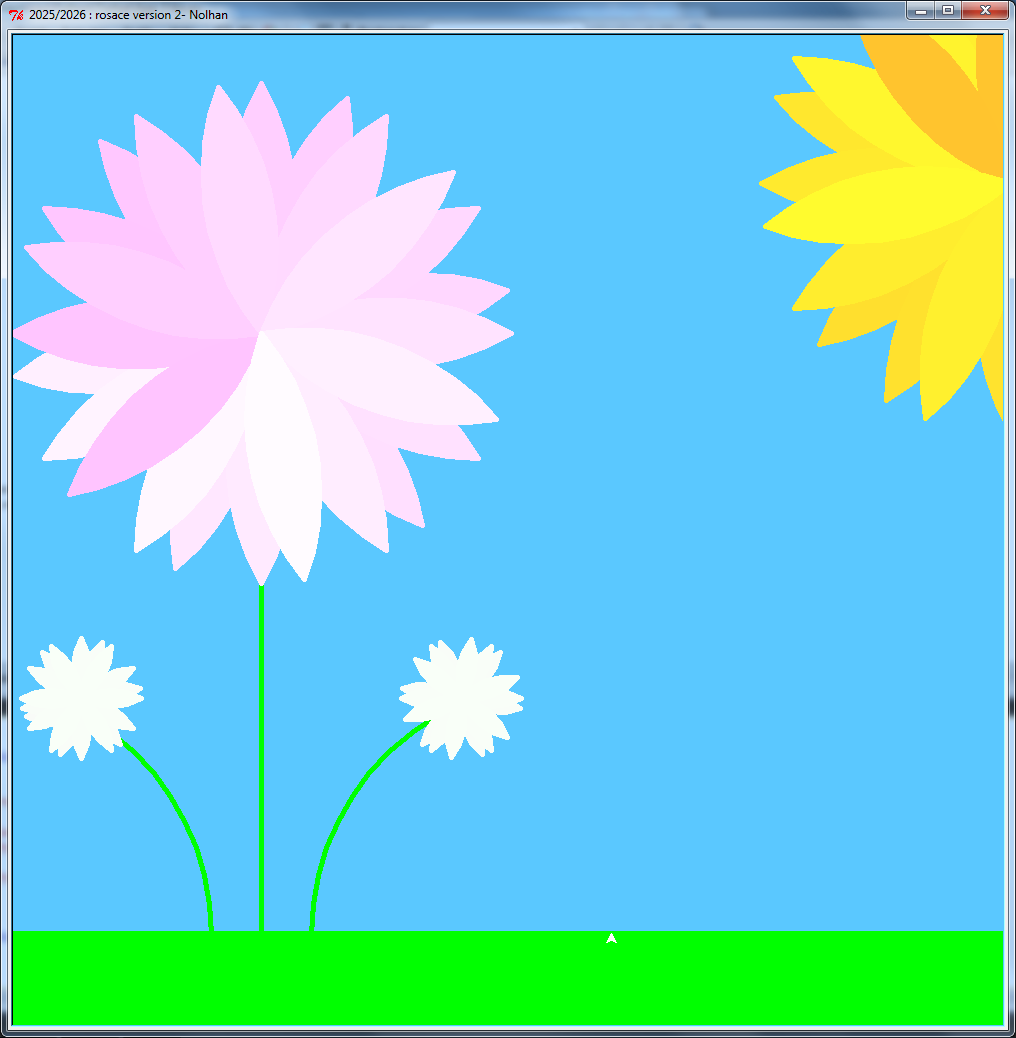Select the small white flower on the left
Viewport: 1016px width, 1038px height.
(80, 697)
